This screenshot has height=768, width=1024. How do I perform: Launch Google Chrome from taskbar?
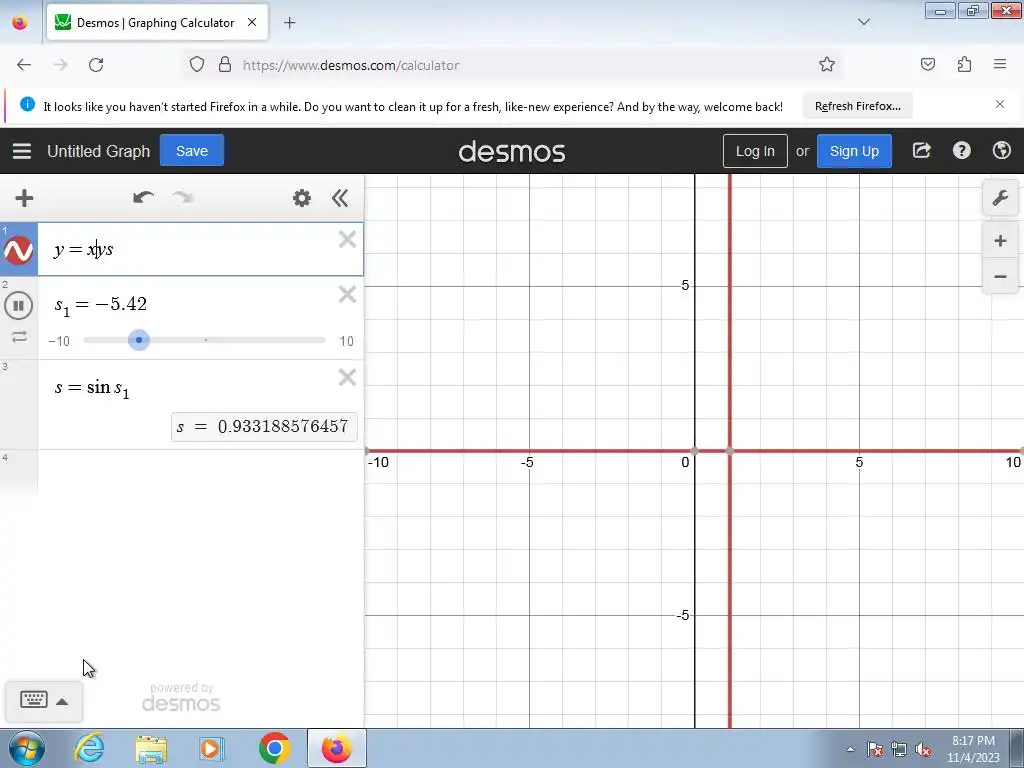point(274,748)
